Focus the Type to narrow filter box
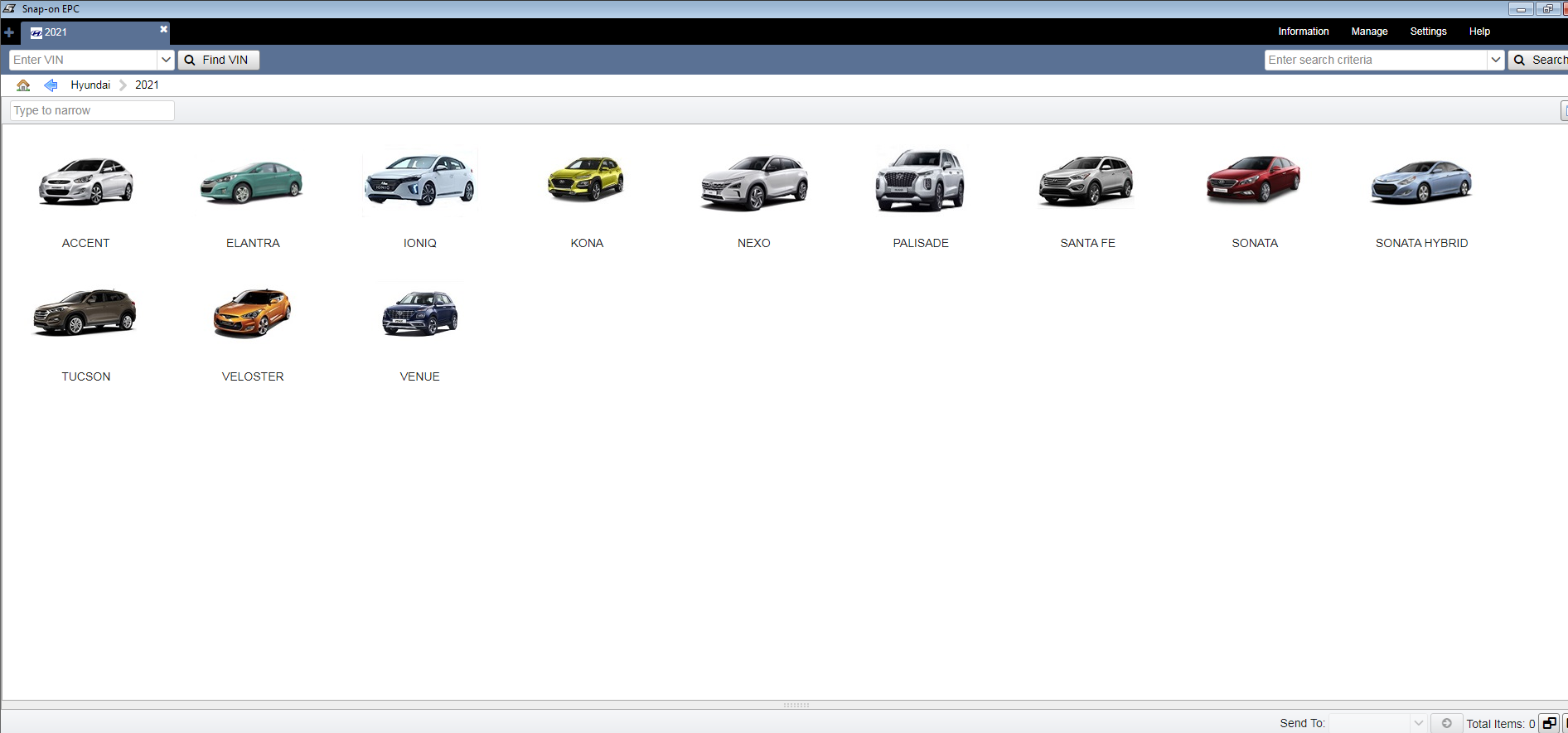Image resolution: width=1568 pixels, height=733 pixels. [92, 110]
